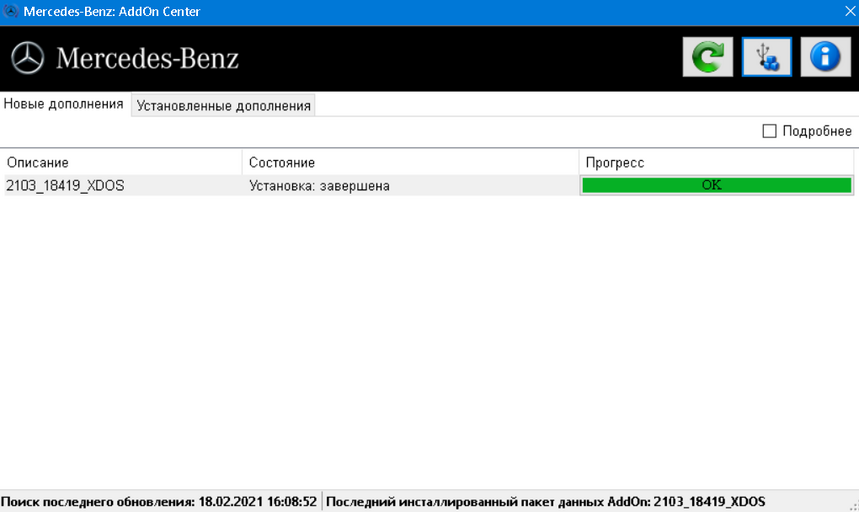Click the green refresh arrow icon
This screenshot has height=512, width=859.
(707, 57)
